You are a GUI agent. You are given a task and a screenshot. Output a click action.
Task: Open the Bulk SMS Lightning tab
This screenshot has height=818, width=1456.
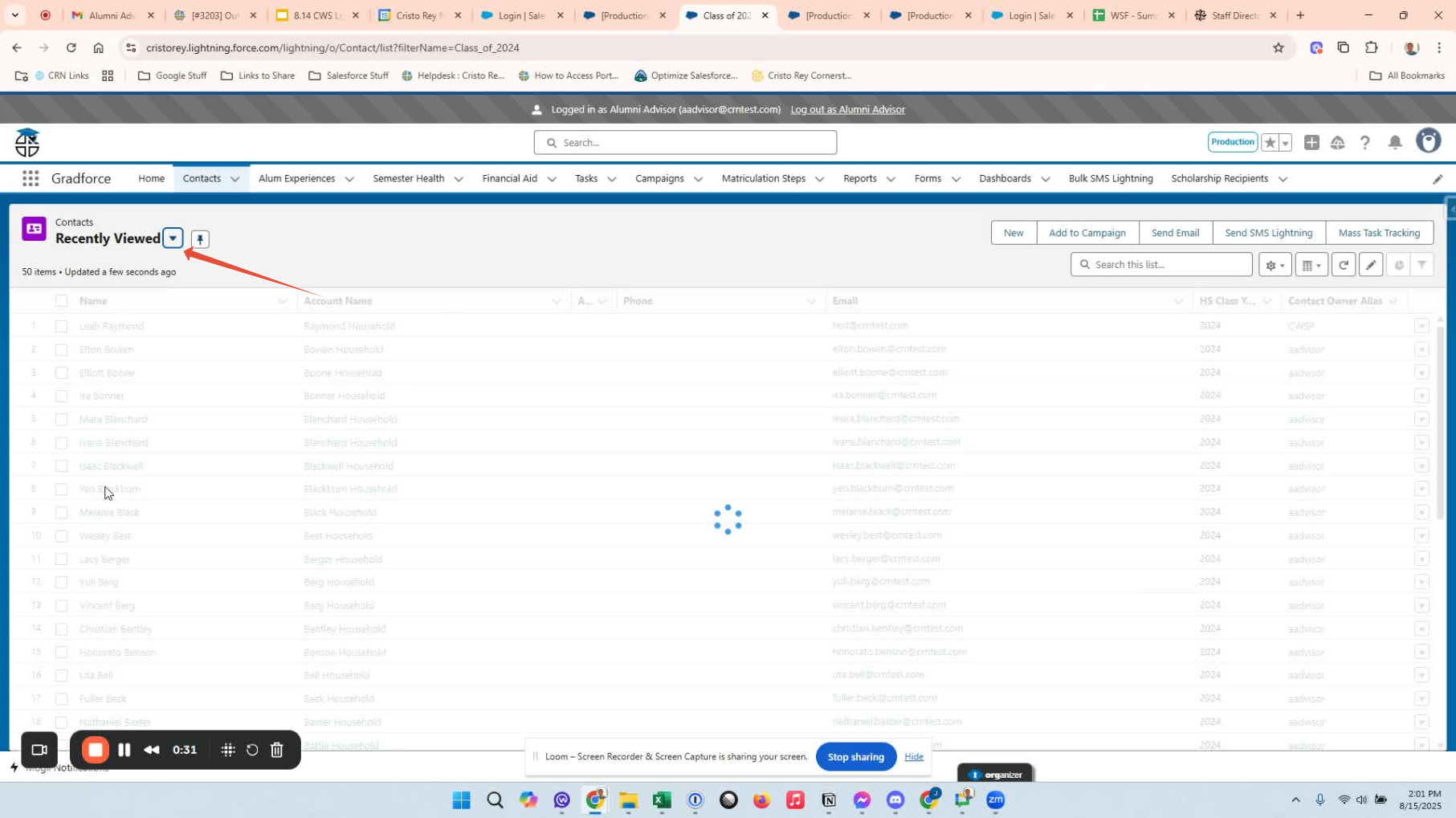coord(1111,178)
